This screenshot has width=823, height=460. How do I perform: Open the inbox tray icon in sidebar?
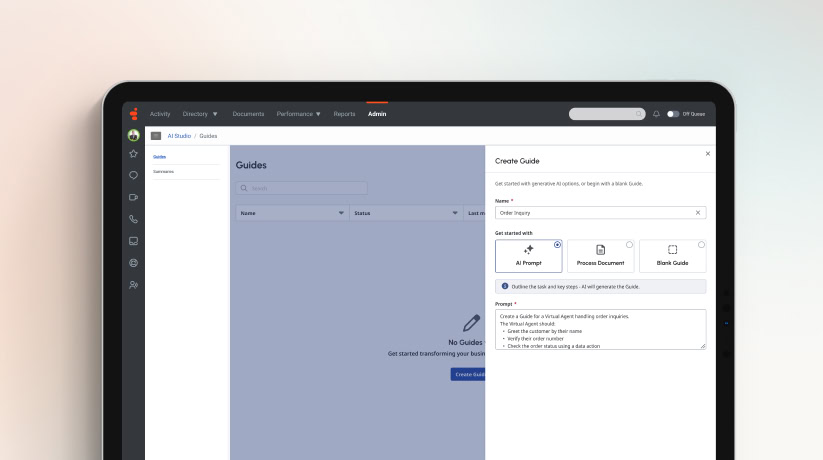(133, 241)
